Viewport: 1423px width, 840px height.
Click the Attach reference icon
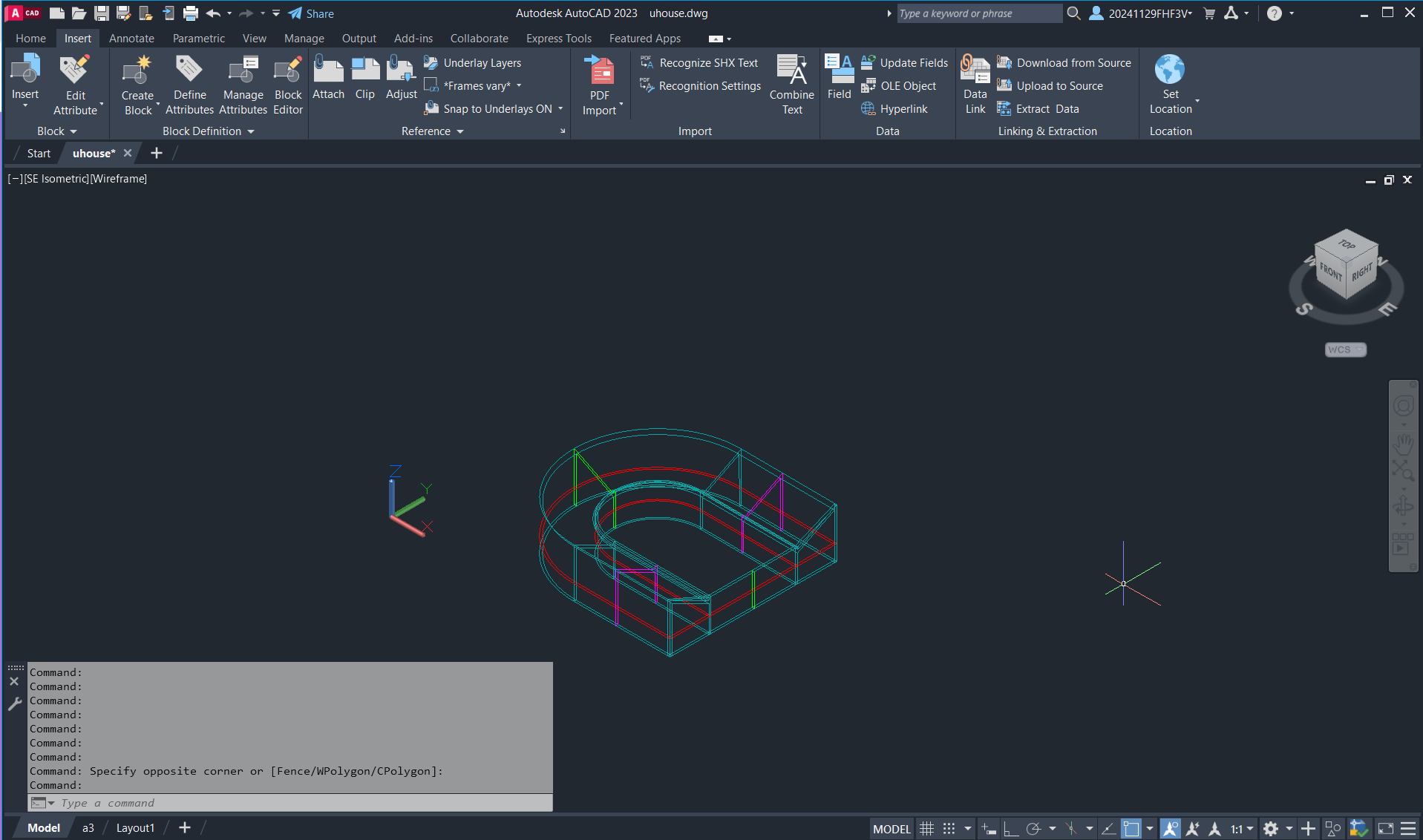[328, 70]
